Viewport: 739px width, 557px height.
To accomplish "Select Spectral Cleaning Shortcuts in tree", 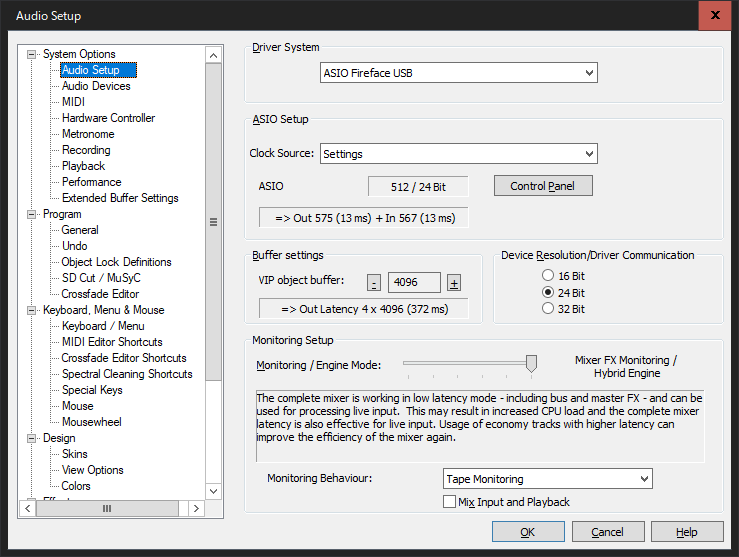I will tap(127, 374).
